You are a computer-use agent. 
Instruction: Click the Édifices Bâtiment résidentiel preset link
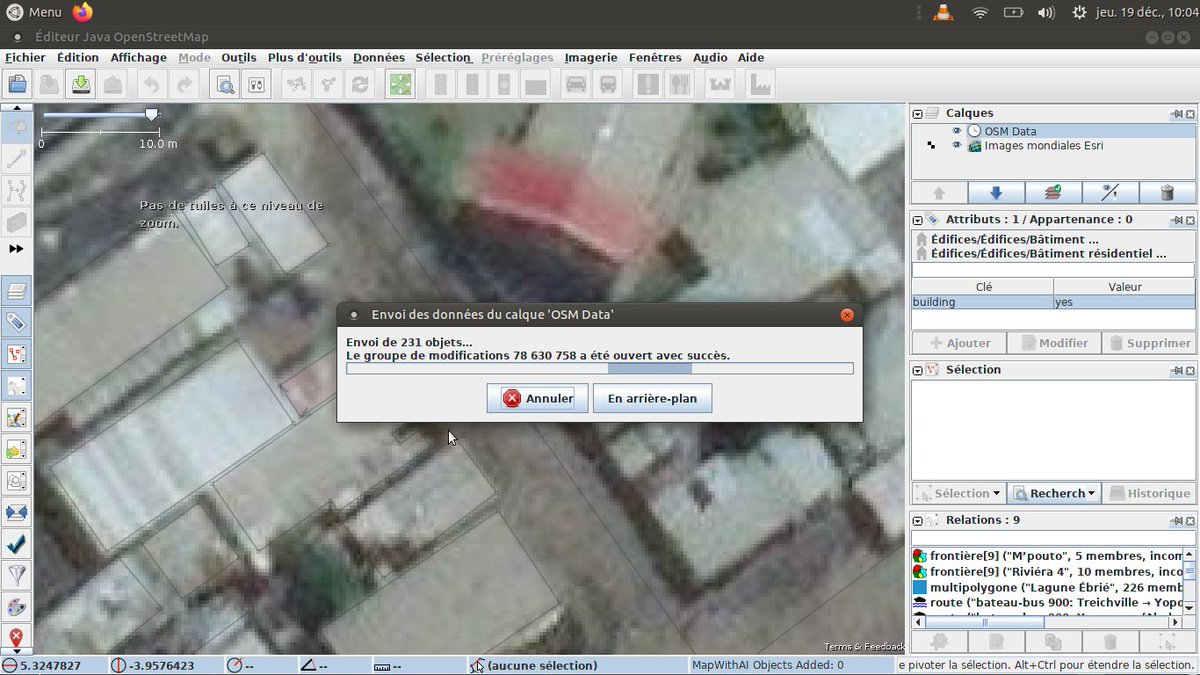pos(1048,254)
